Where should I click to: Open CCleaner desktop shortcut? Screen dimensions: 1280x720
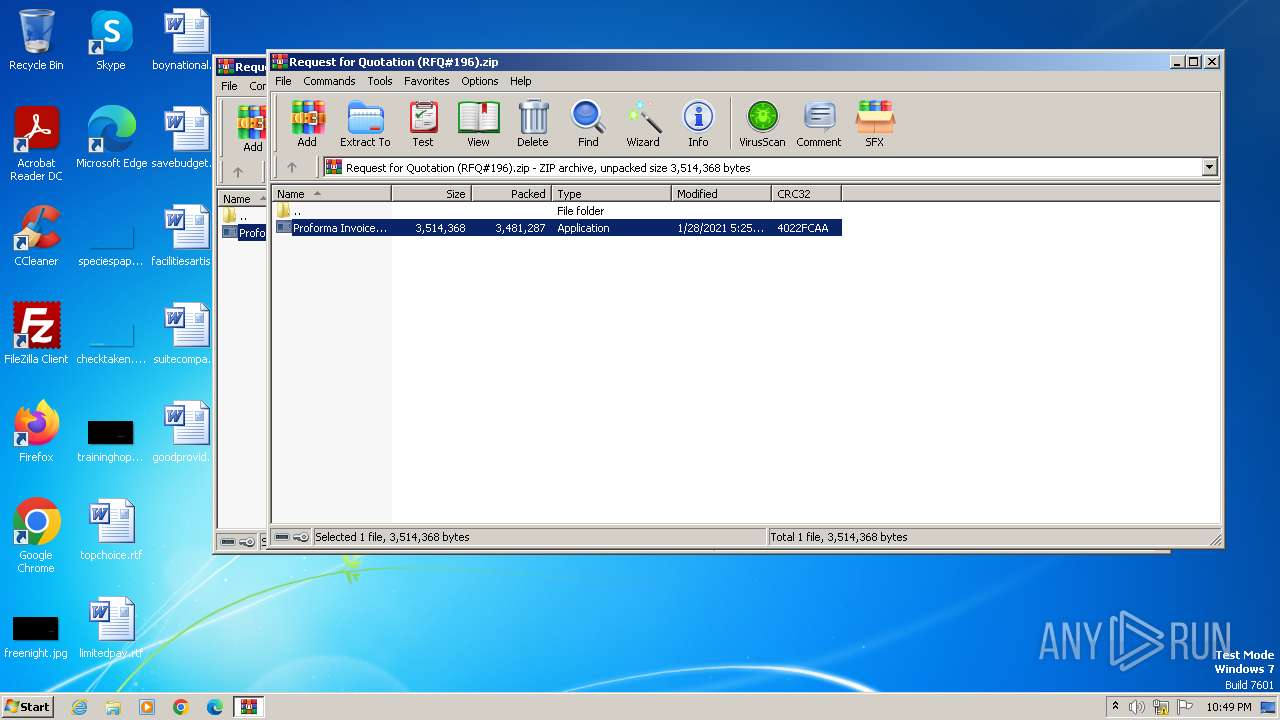(x=36, y=236)
